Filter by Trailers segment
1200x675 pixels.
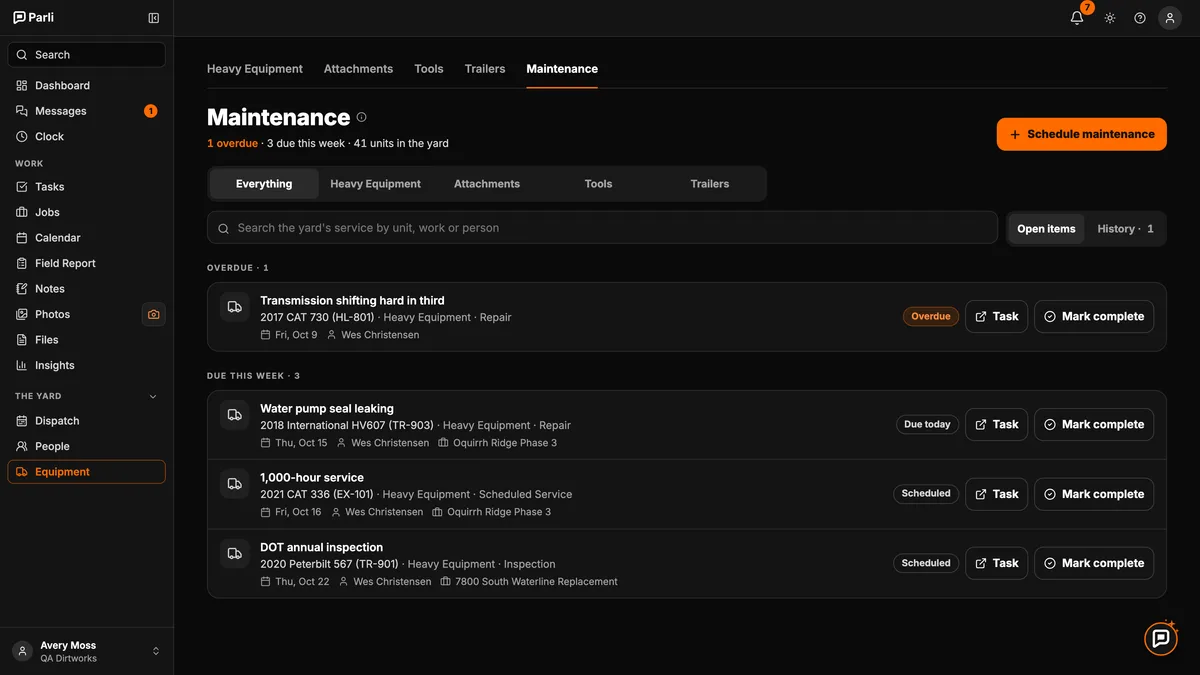pyautogui.click(x=710, y=184)
